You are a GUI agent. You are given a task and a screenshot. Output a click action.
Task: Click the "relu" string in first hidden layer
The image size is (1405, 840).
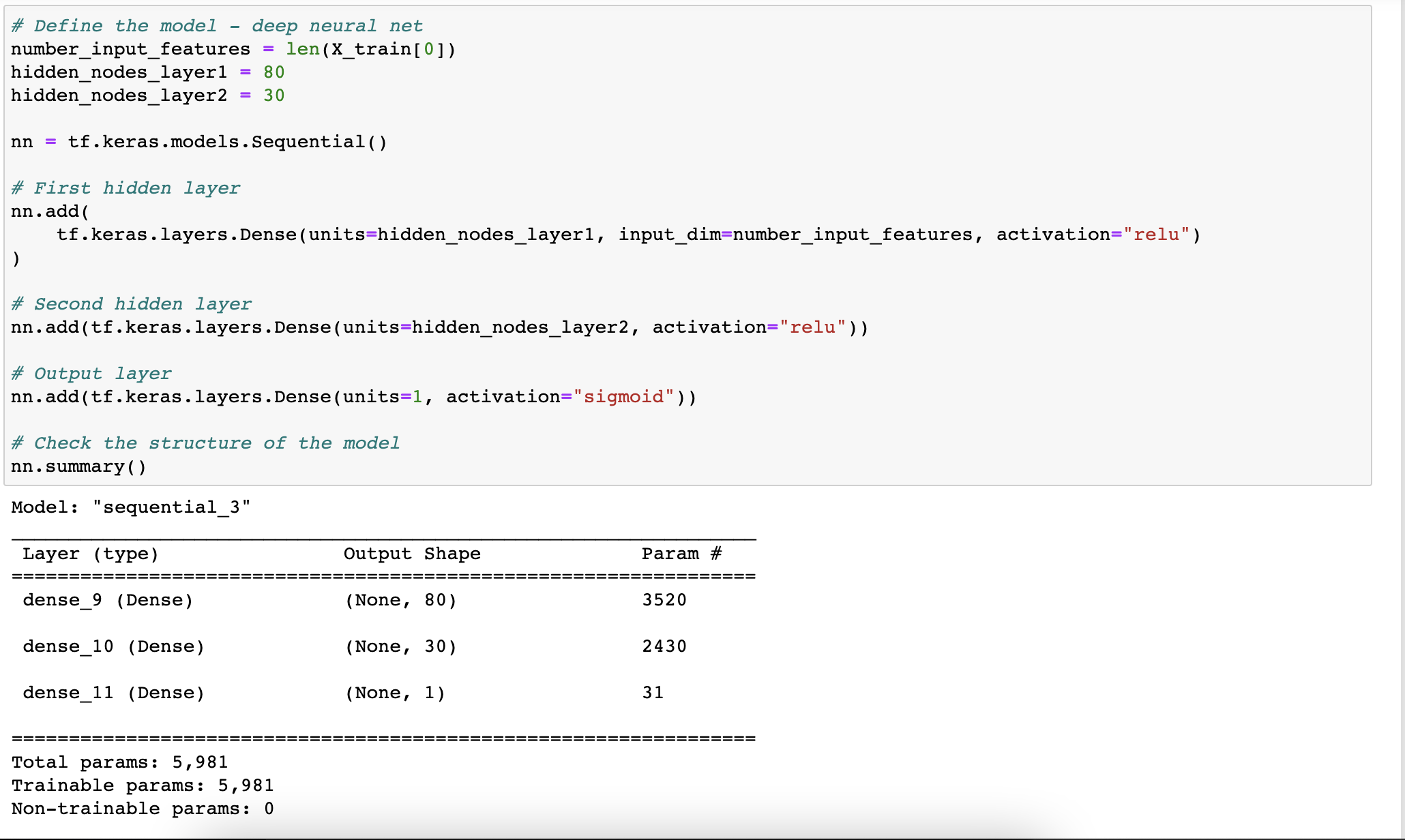1156,235
